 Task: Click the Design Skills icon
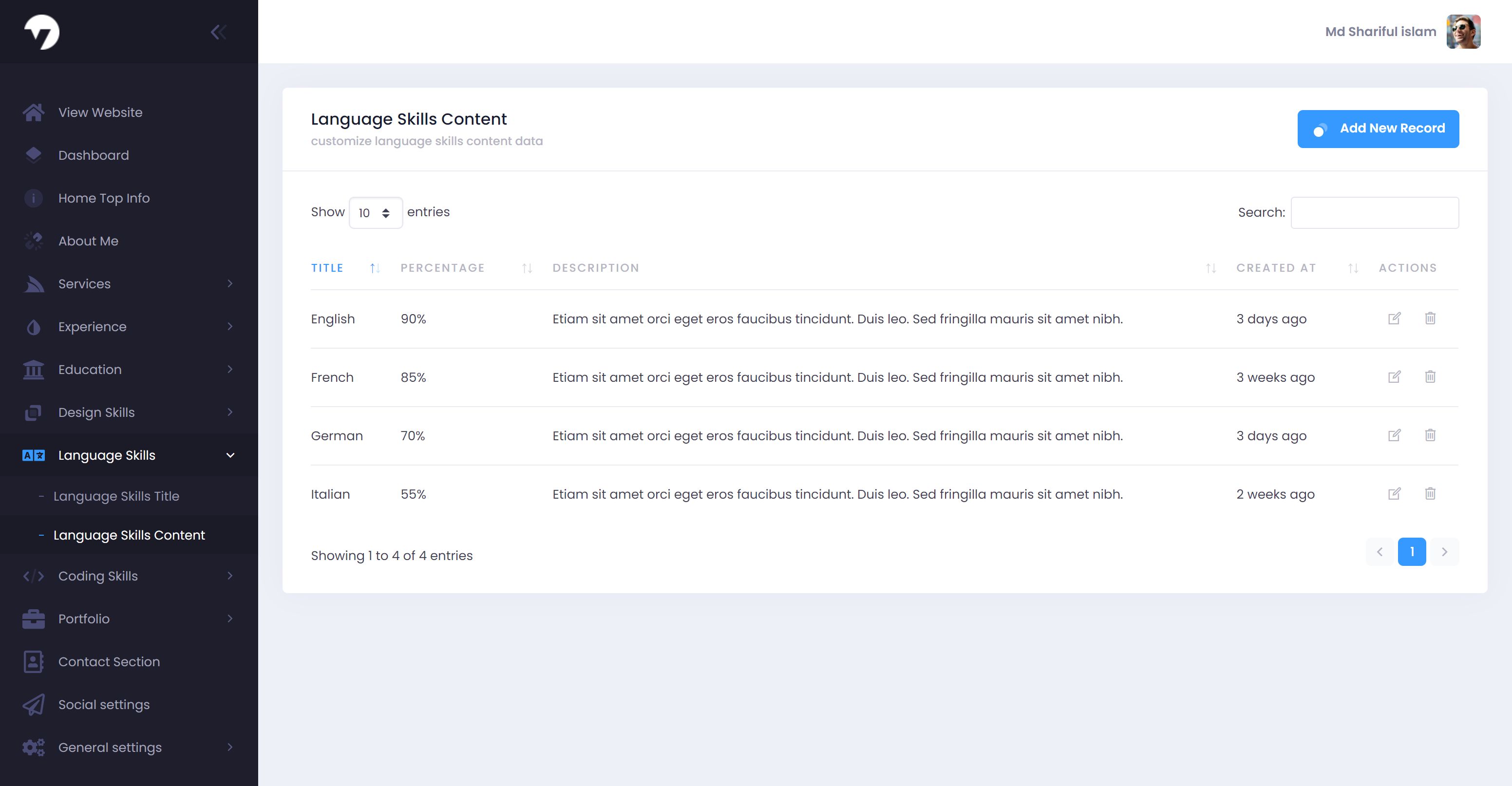point(34,412)
